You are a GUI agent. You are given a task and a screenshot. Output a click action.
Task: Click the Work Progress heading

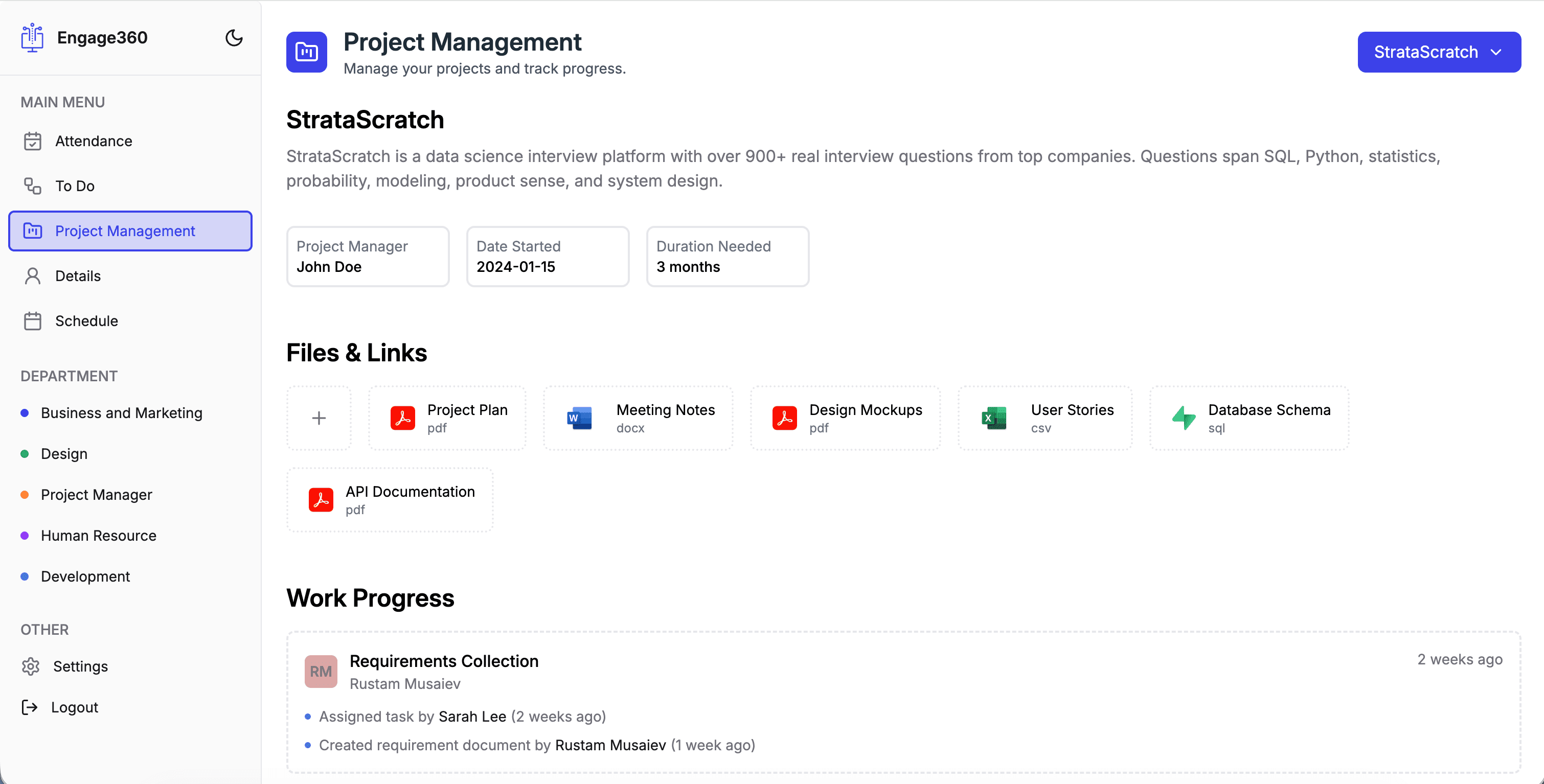click(371, 597)
